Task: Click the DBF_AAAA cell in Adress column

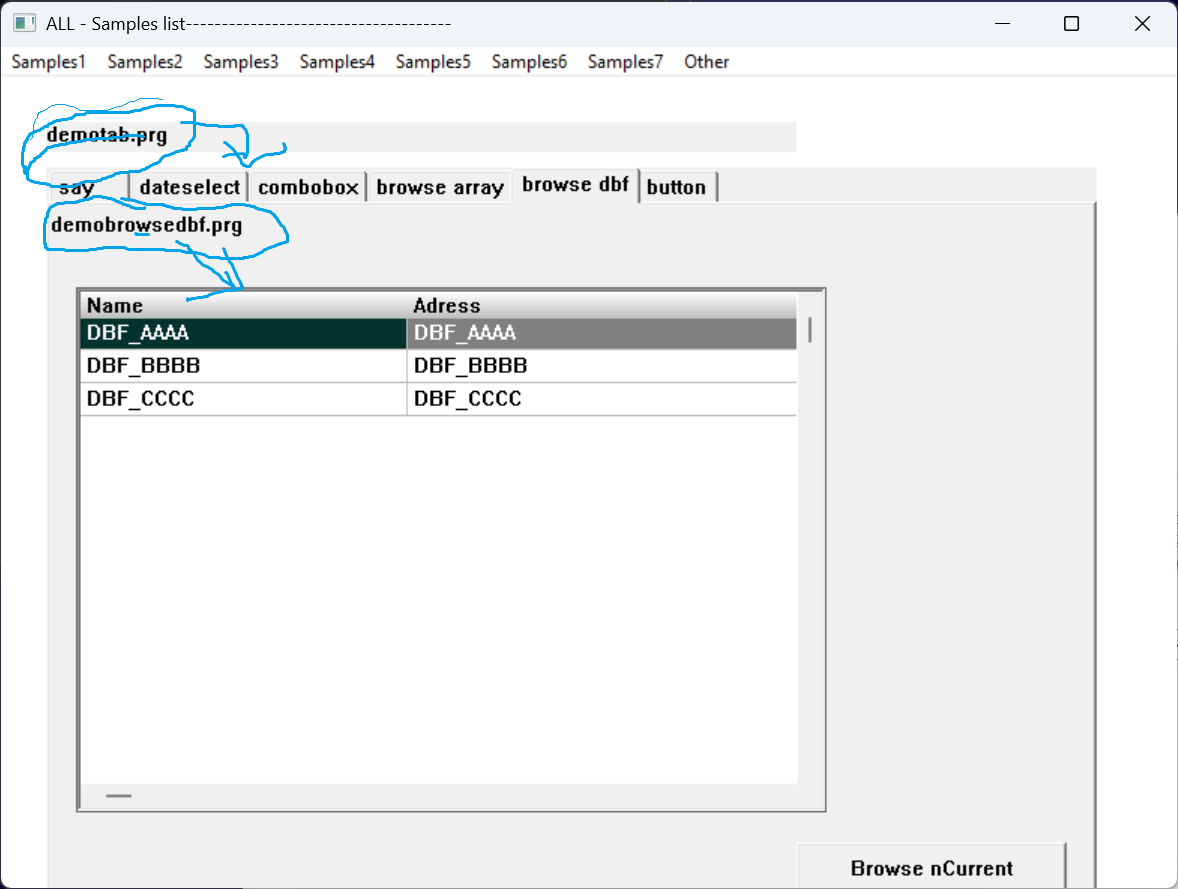Action: pos(603,333)
